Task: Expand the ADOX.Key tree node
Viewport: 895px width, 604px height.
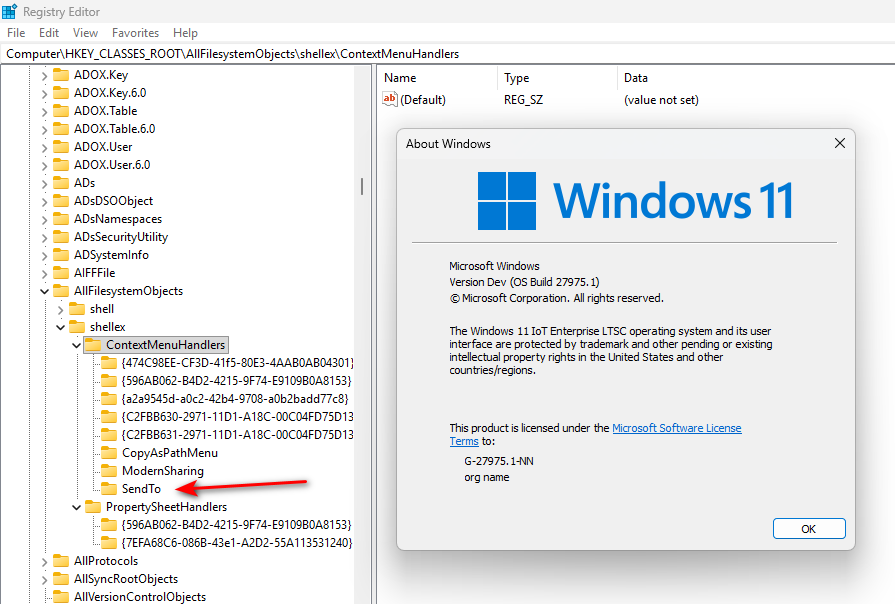Action: [x=45, y=75]
